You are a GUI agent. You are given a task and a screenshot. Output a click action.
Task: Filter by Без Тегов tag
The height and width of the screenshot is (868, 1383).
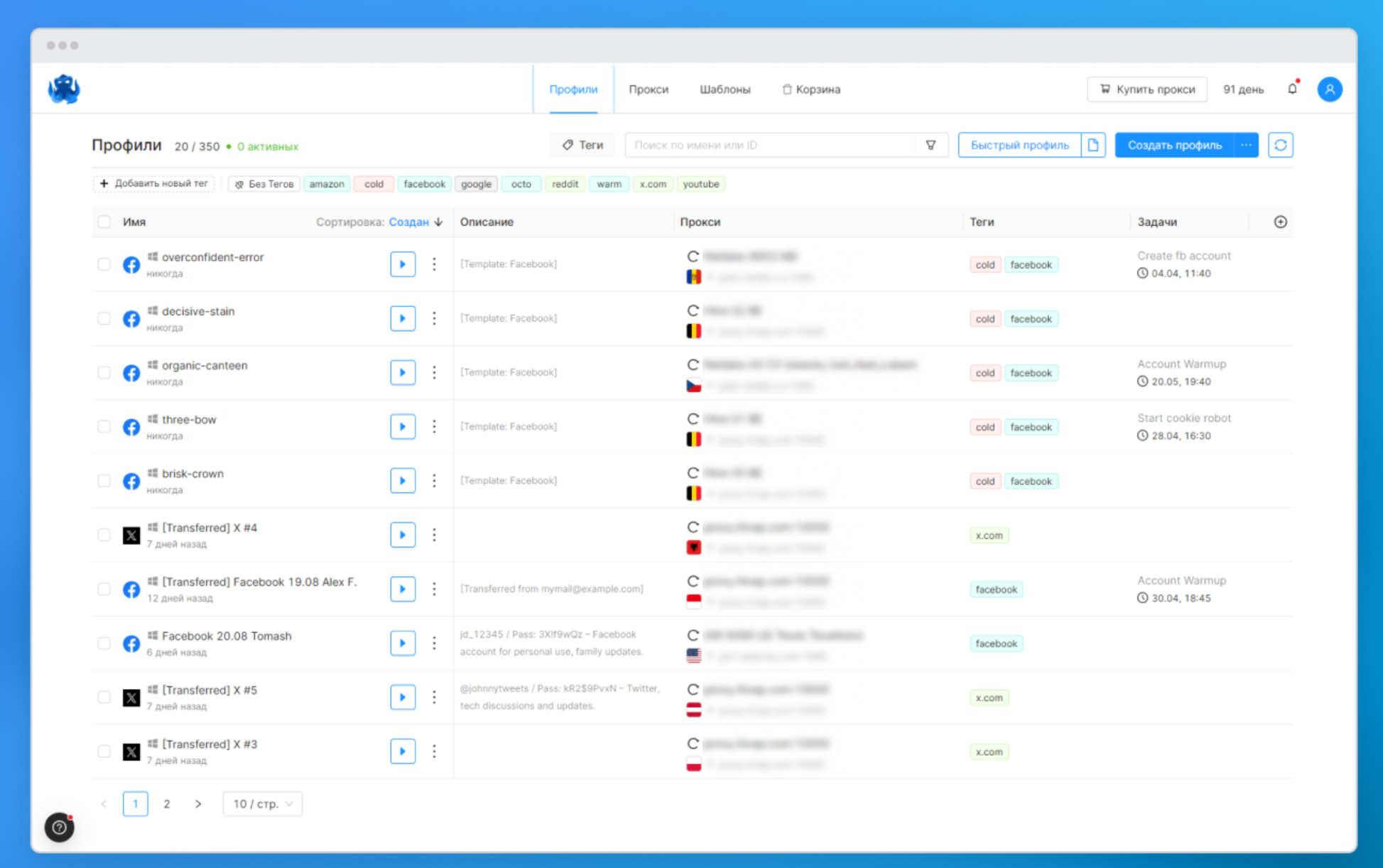[264, 184]
